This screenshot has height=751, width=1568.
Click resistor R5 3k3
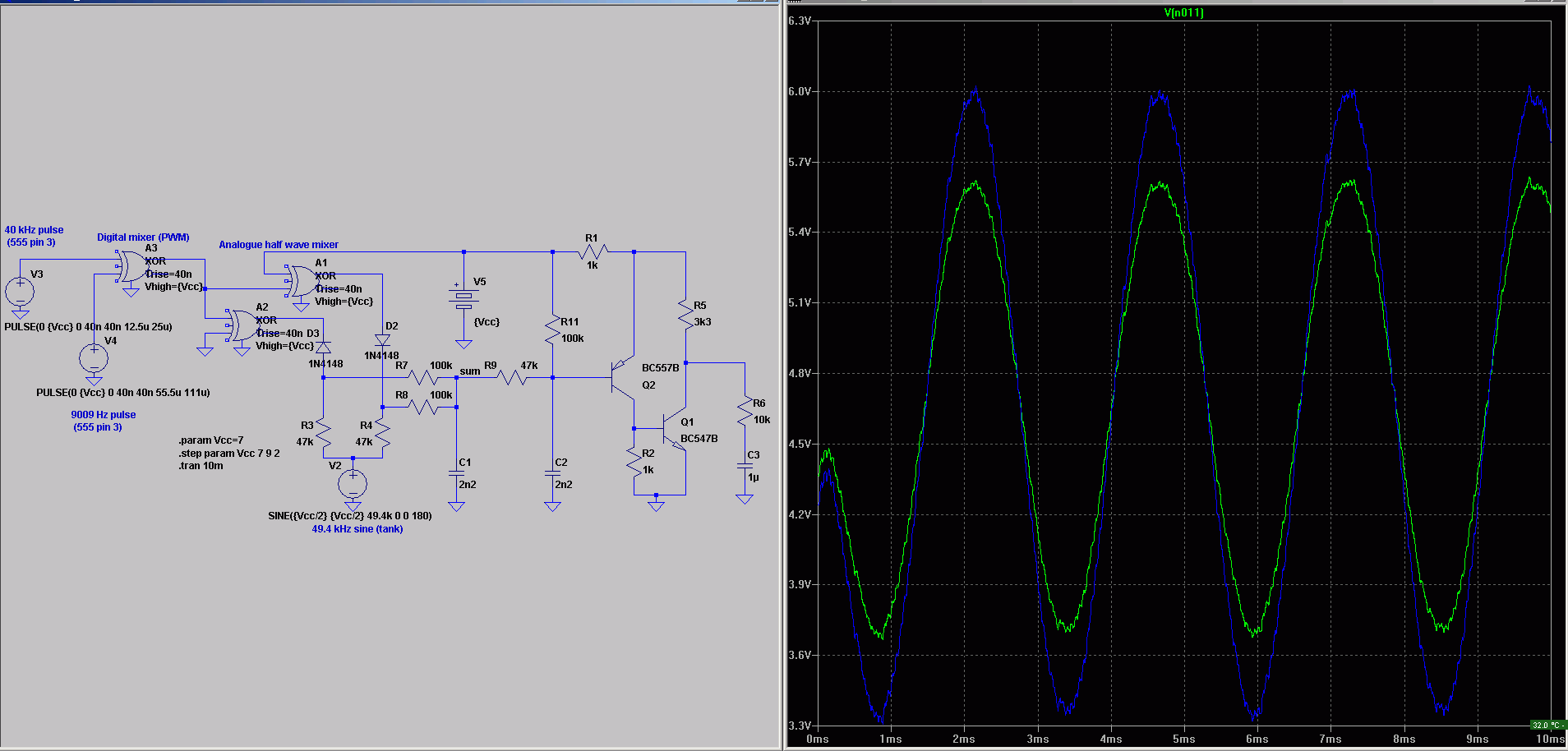[x=685, y=316]
